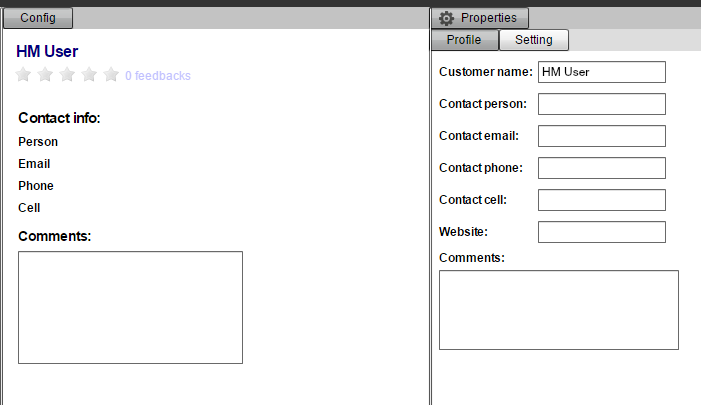Click the Comments box in Properties panel
Screen dimensions: 701x405
(558, 310)
